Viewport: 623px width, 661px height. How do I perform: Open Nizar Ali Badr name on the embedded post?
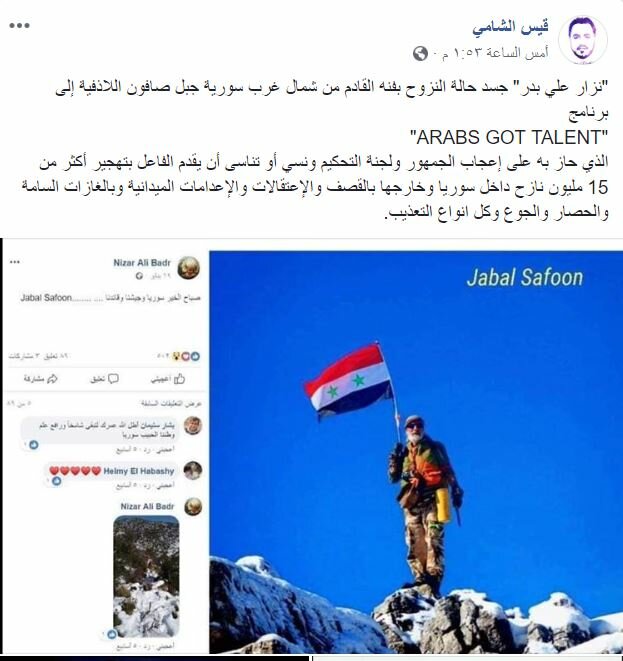tap(142, 263)
